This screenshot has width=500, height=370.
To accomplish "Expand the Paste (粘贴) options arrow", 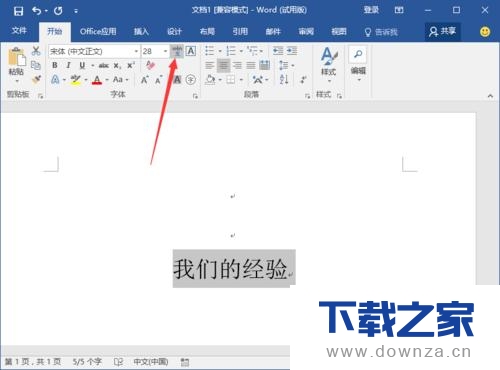I will coord(17,81).
